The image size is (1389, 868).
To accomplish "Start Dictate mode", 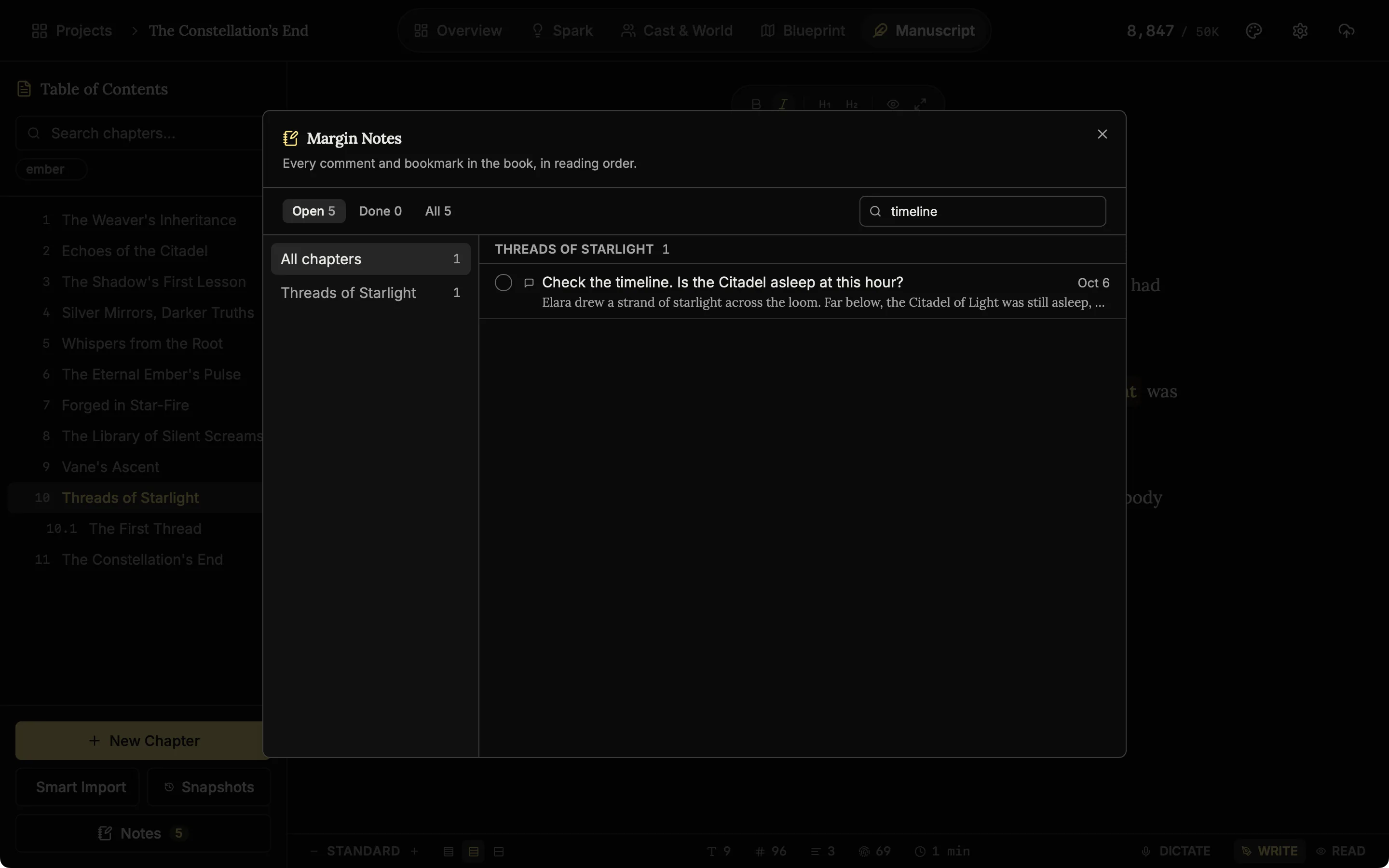I will tap(1176, 851).
